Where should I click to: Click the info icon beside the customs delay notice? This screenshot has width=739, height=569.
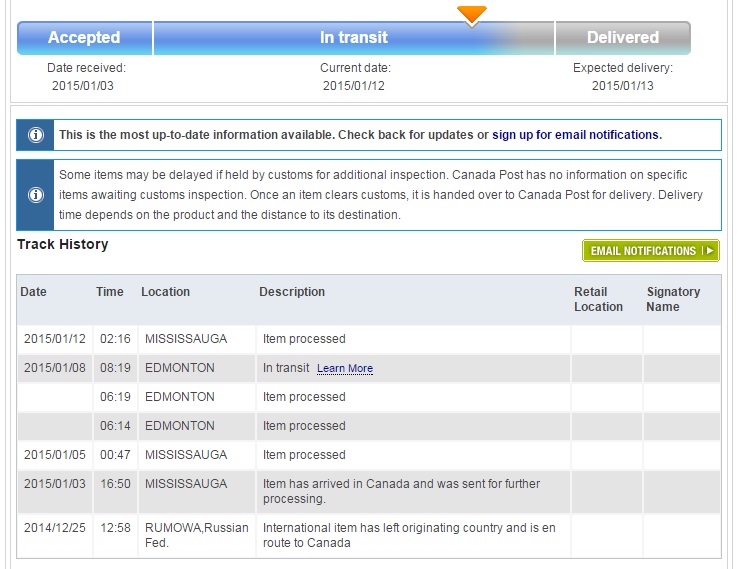coord(35,195)
